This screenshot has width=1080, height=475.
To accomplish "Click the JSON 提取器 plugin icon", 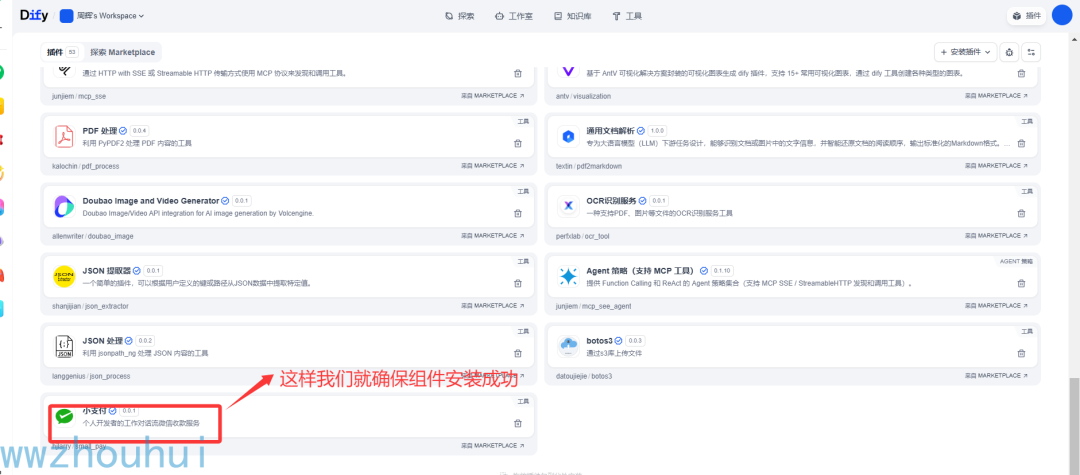I will [64, 277].
